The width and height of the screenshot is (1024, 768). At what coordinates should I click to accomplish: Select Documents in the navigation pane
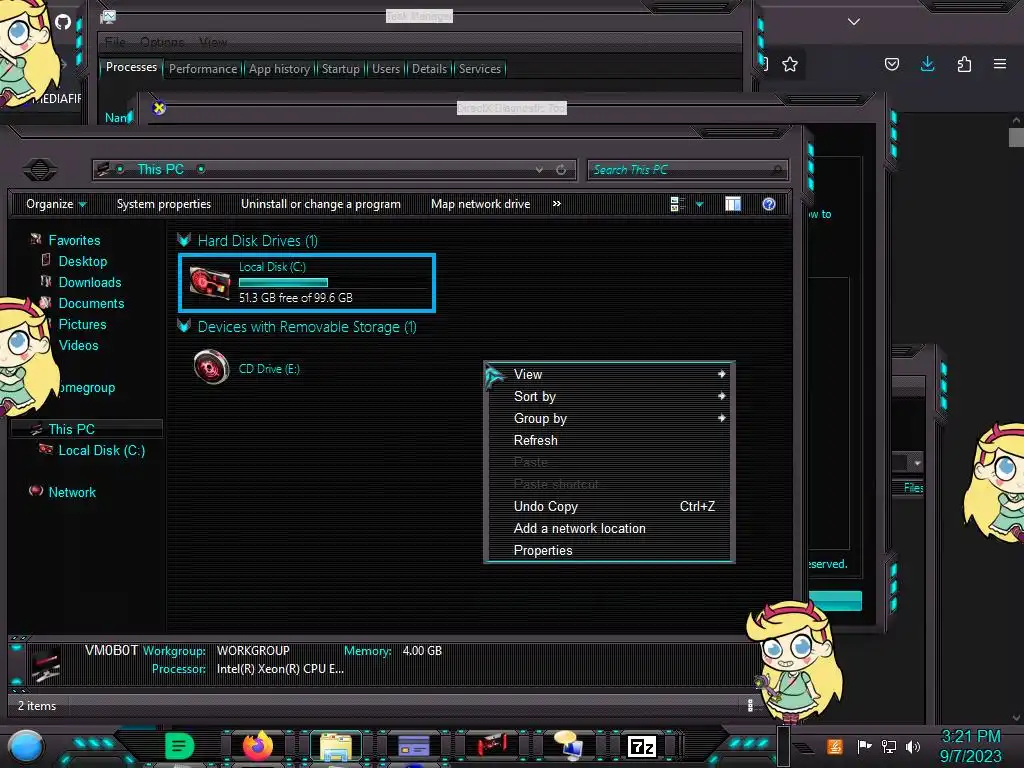click(x=91, y=303)
